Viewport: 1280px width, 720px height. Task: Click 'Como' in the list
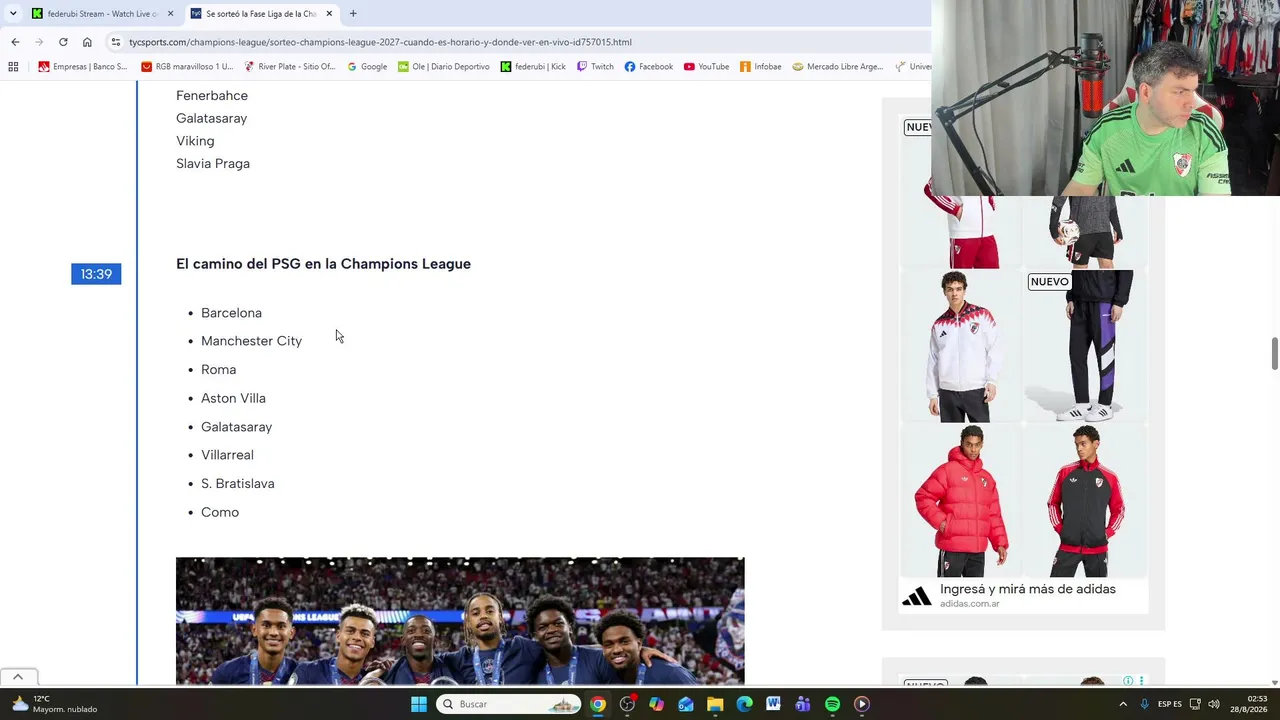220,512
